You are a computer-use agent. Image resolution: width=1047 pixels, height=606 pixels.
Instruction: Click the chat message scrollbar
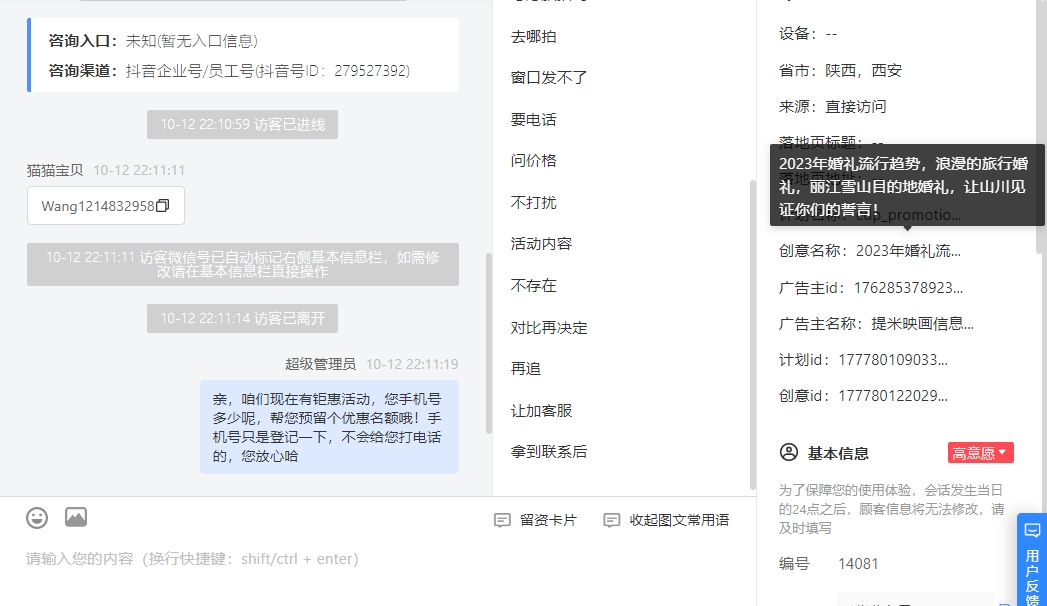coord(489,344)
